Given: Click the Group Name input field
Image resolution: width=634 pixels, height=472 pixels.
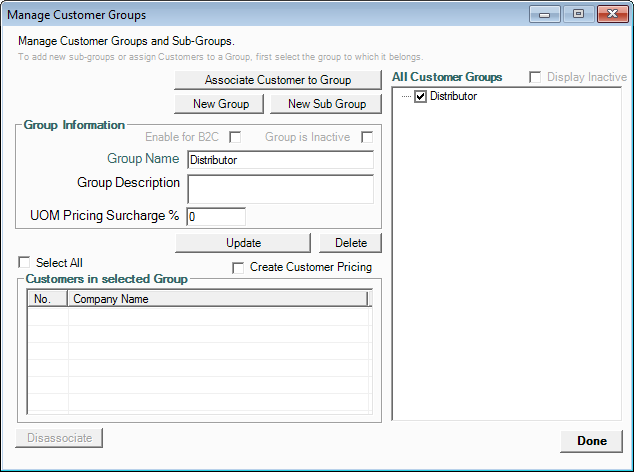Looking at the screenshot, I should [279, 160].
